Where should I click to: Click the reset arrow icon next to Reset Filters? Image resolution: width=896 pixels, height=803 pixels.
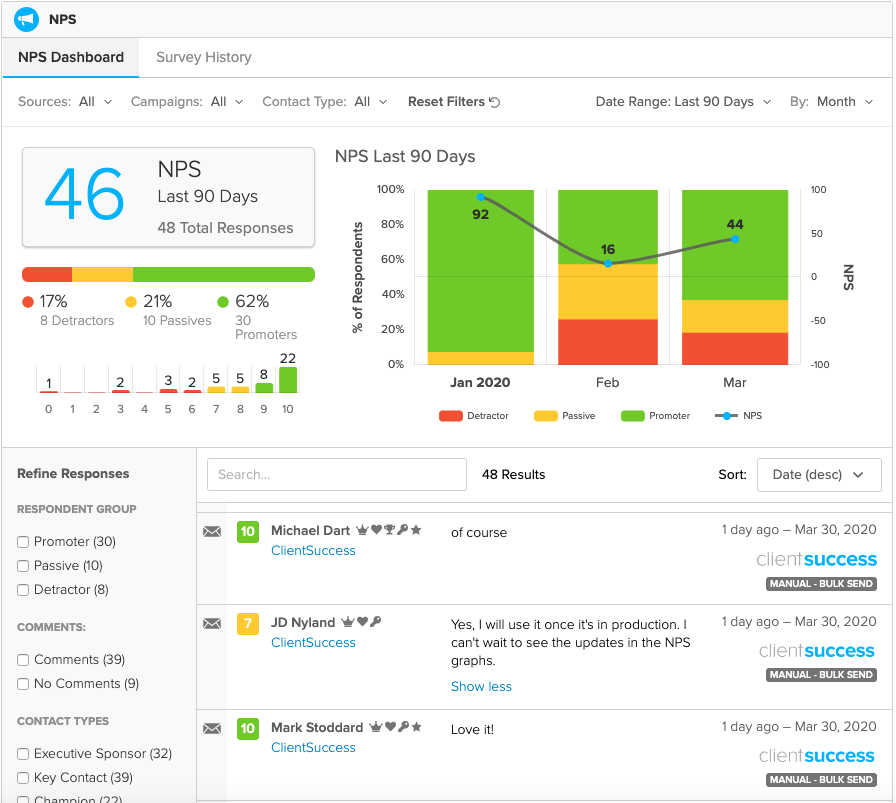point(495,102)
